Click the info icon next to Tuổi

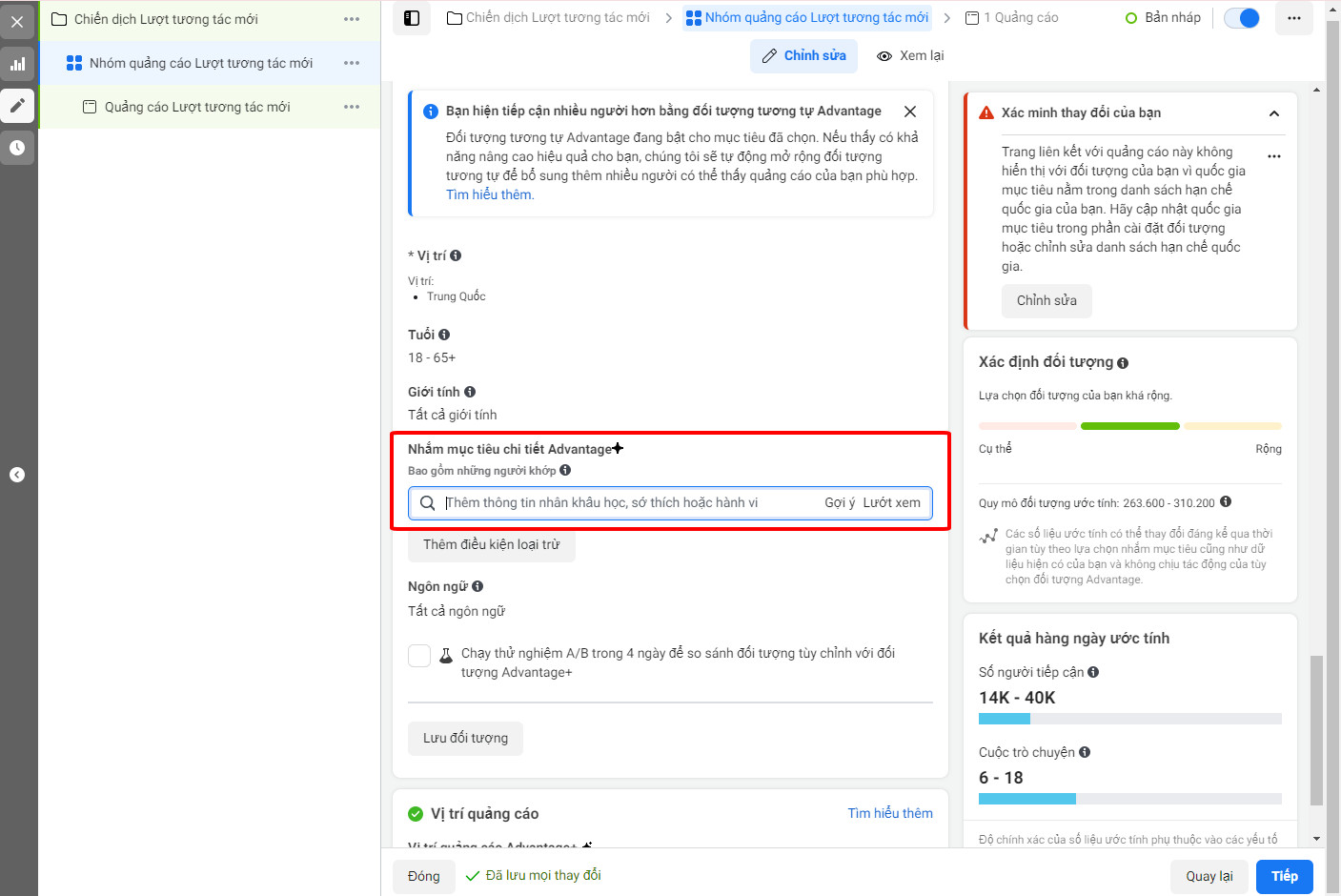(444, 335)
